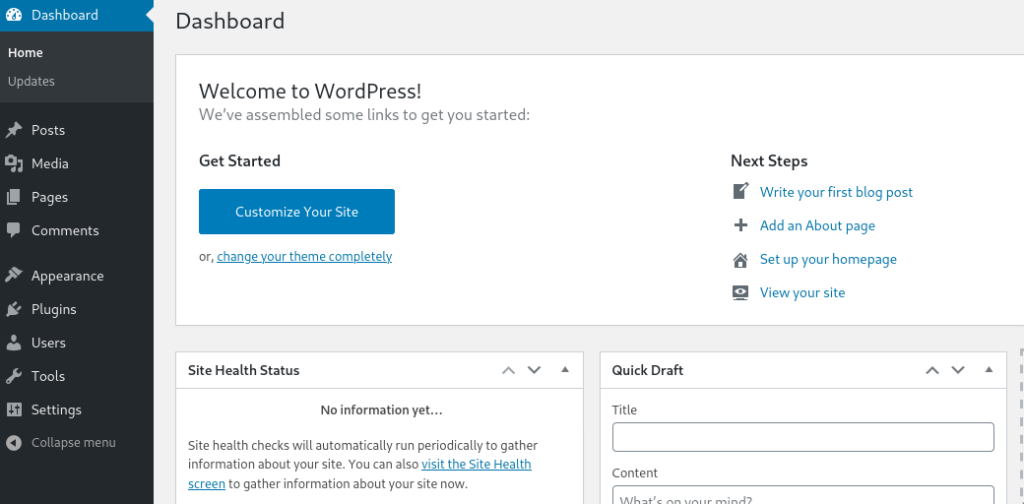Click the Appearance paintbrush icon
This screenshot has height=504, width=1024.
click(14, 276)
